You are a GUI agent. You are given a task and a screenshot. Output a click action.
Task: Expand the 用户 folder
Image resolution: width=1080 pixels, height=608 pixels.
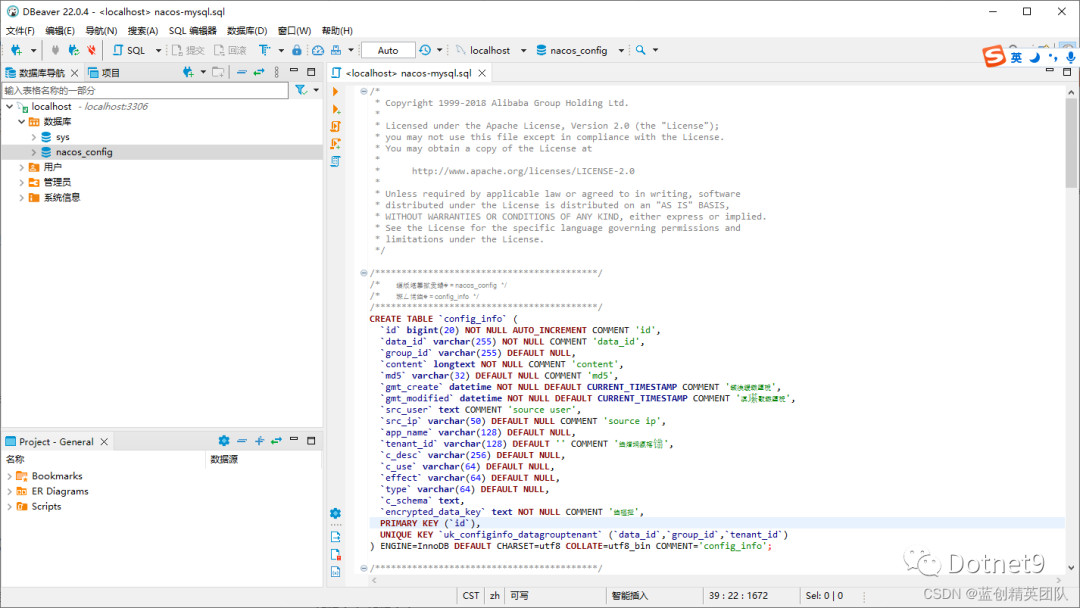point(22,167)
